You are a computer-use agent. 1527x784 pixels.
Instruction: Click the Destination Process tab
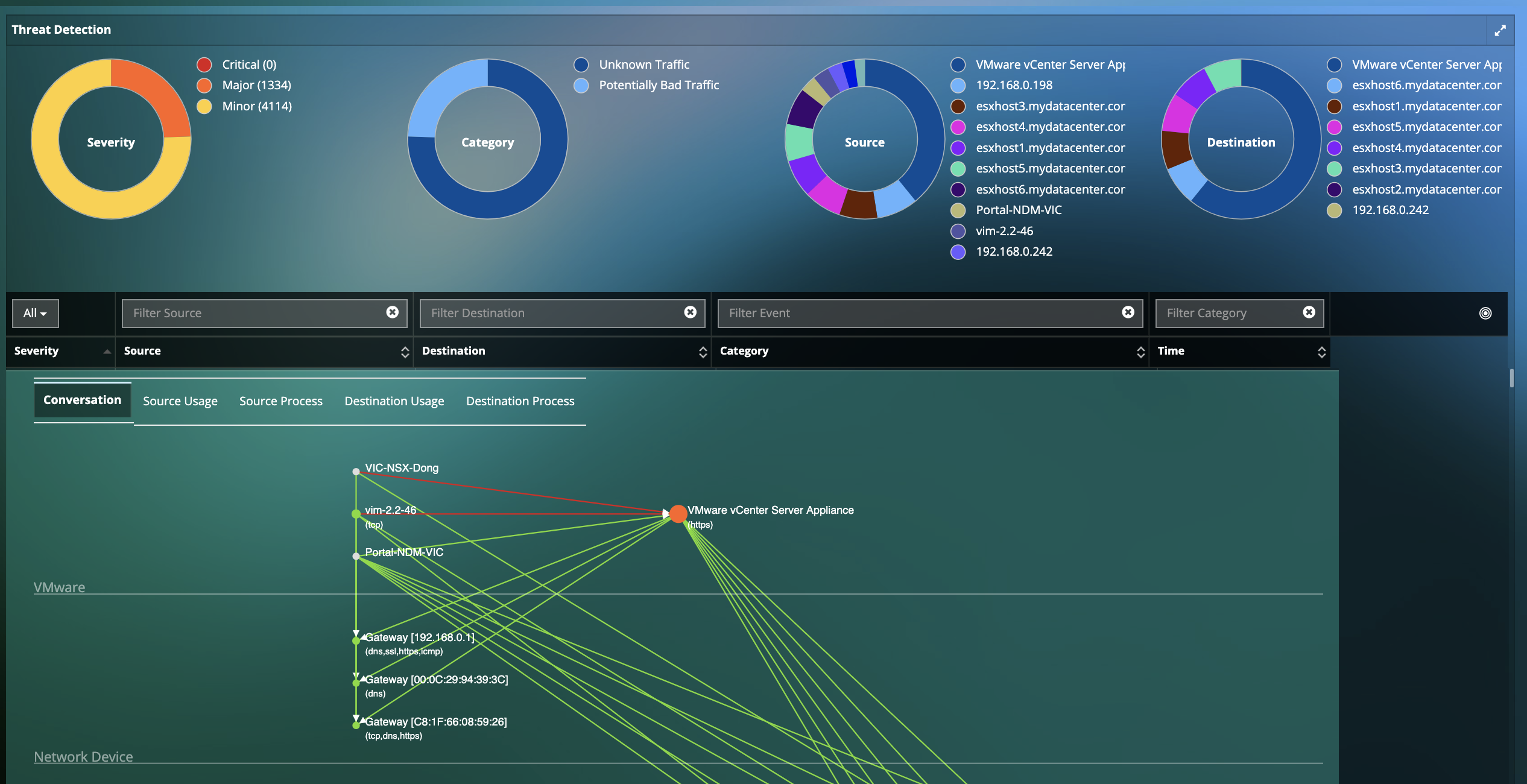[x=520, y=400]
